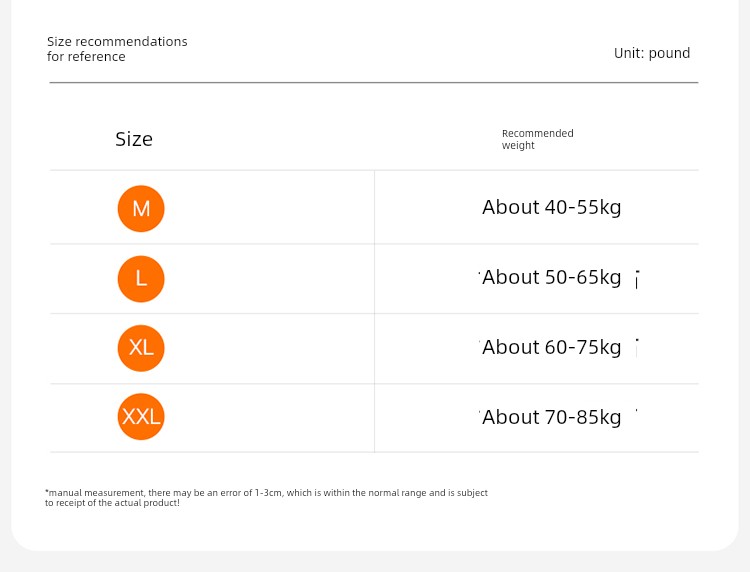Click the 'Recommended weight' column header
Image resolution: width=750 pixels, height=572 pixels.
537,139
